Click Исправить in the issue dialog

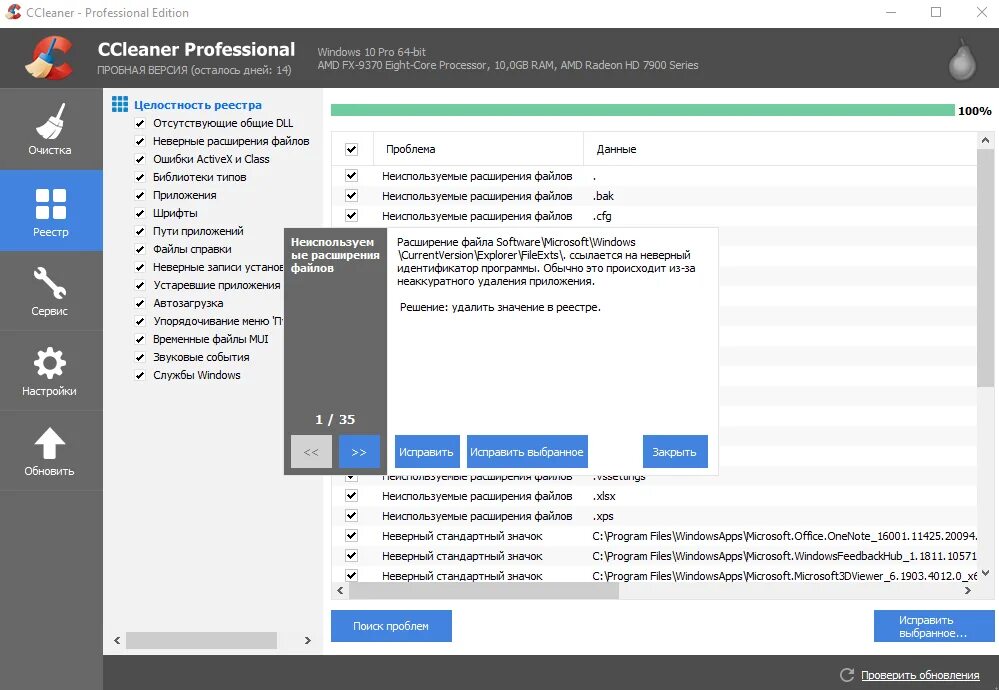(426, 452)
